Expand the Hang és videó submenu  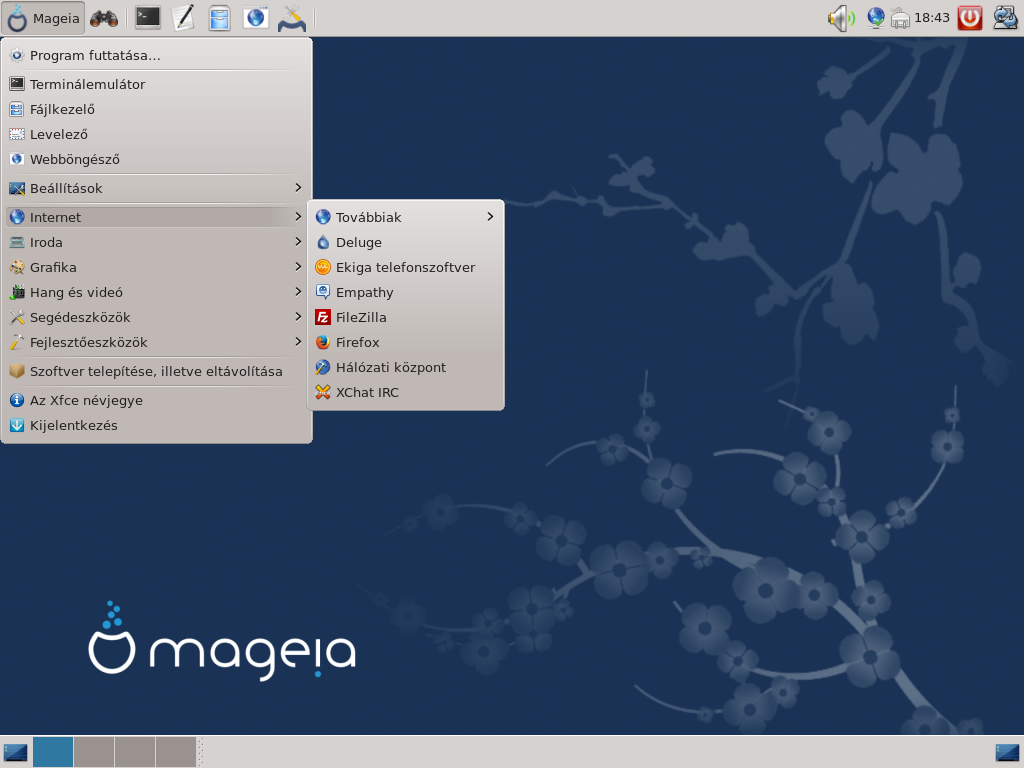tap(156, 293)
